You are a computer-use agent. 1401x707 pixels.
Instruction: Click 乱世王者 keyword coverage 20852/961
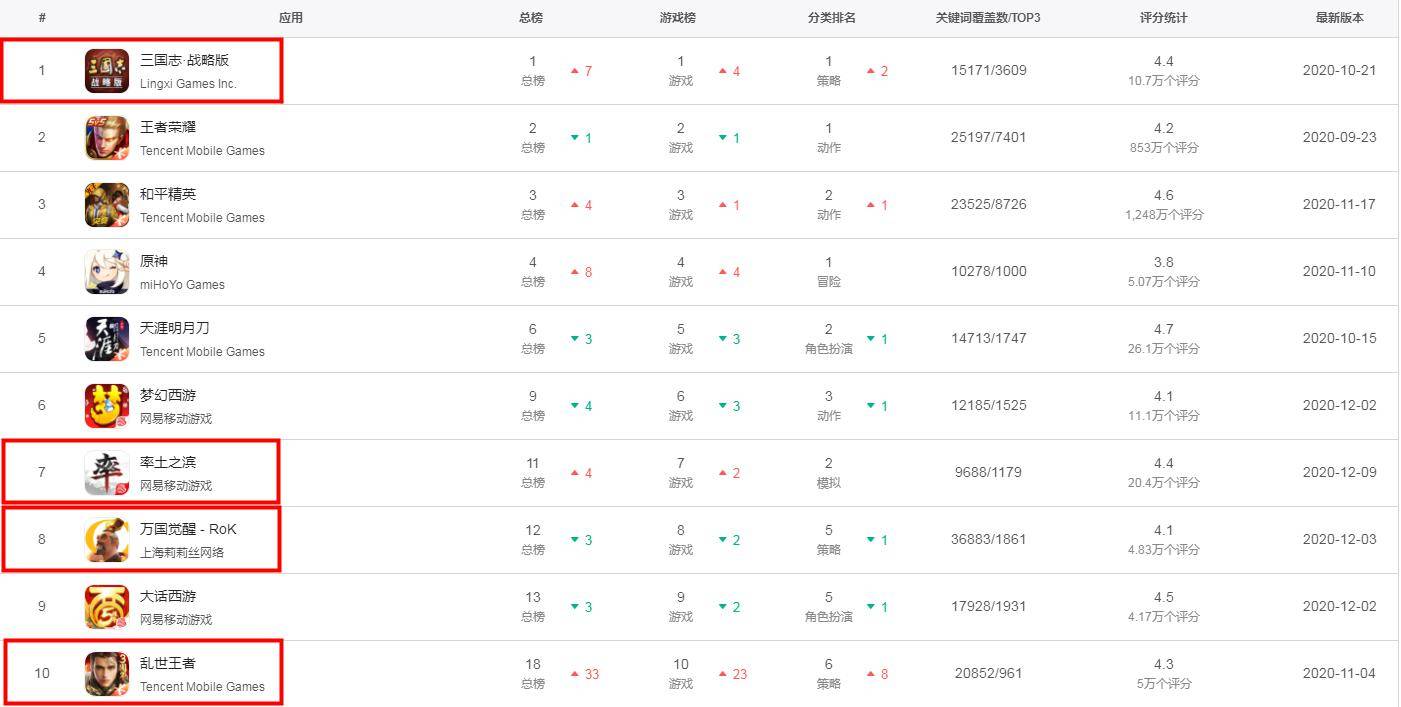(x=988, y=674)
